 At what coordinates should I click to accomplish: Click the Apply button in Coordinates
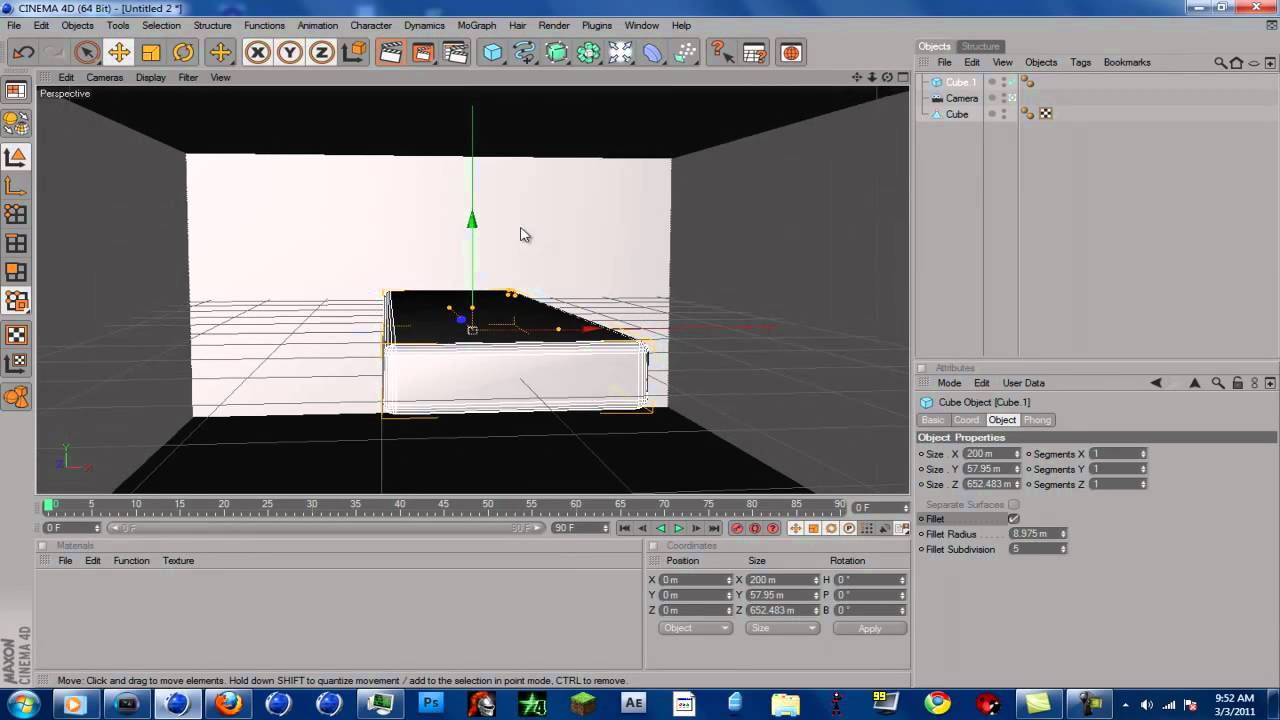click(870, 628)
